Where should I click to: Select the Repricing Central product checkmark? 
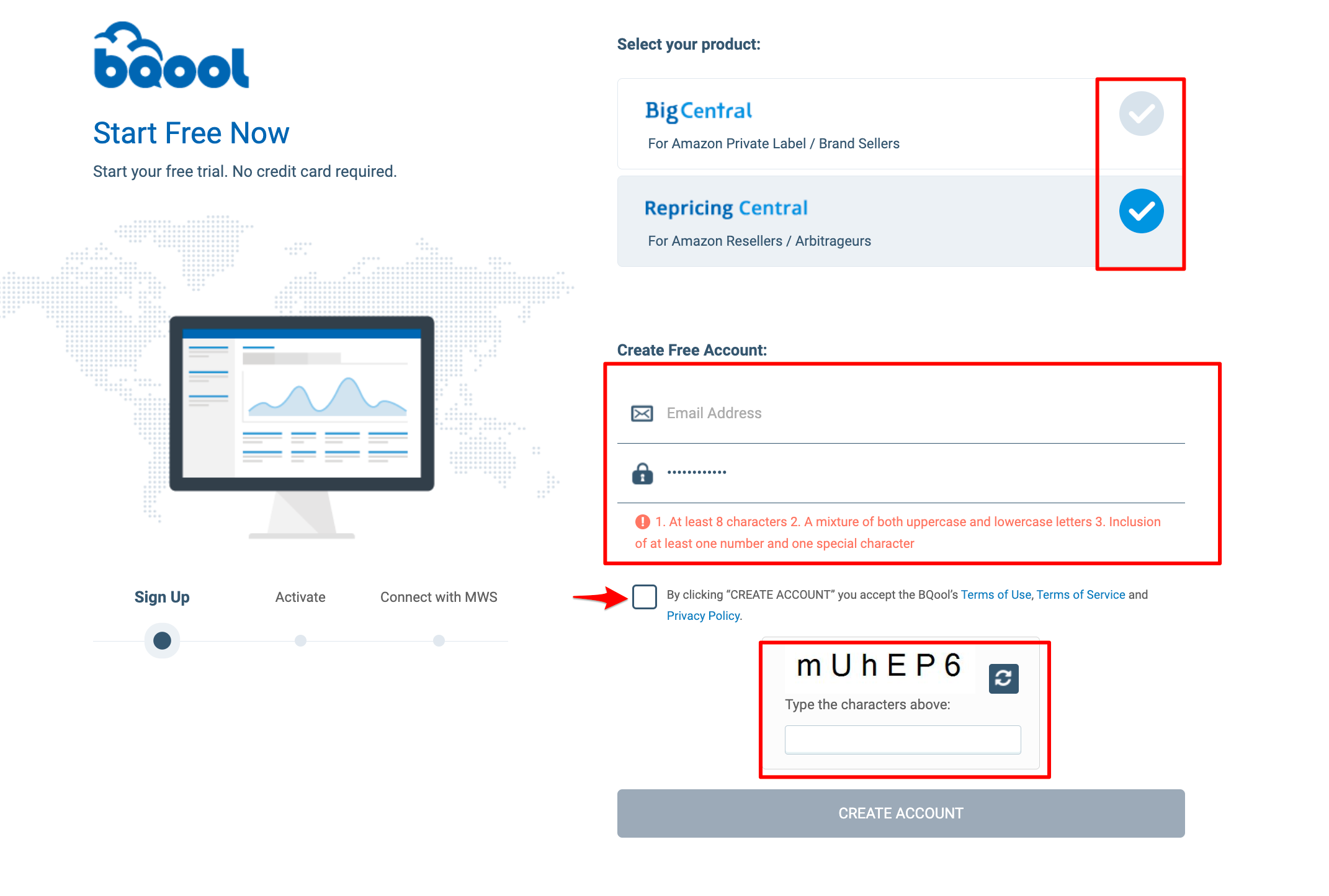click(1141, 211)
